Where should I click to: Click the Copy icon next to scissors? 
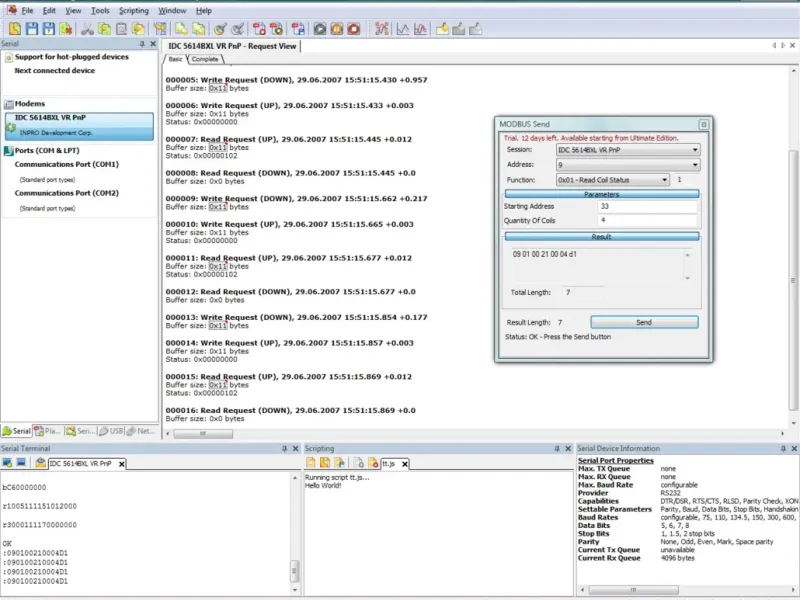[x=104, y=29]
